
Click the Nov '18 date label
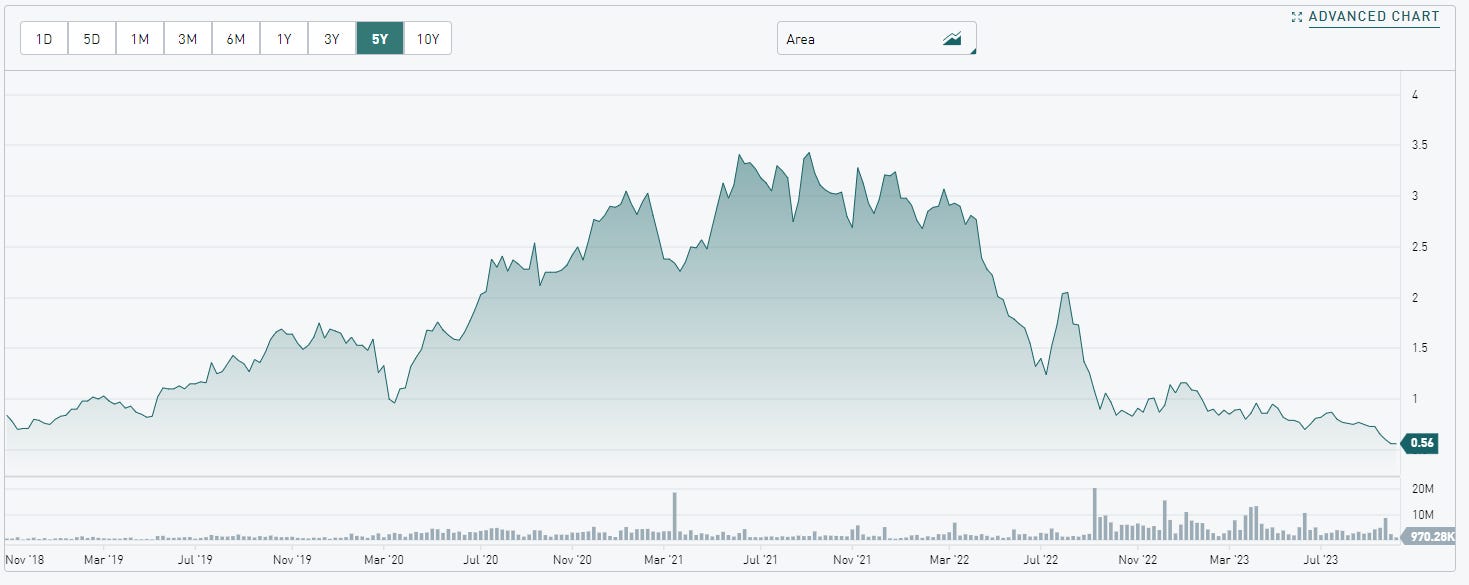coord(24,560)
